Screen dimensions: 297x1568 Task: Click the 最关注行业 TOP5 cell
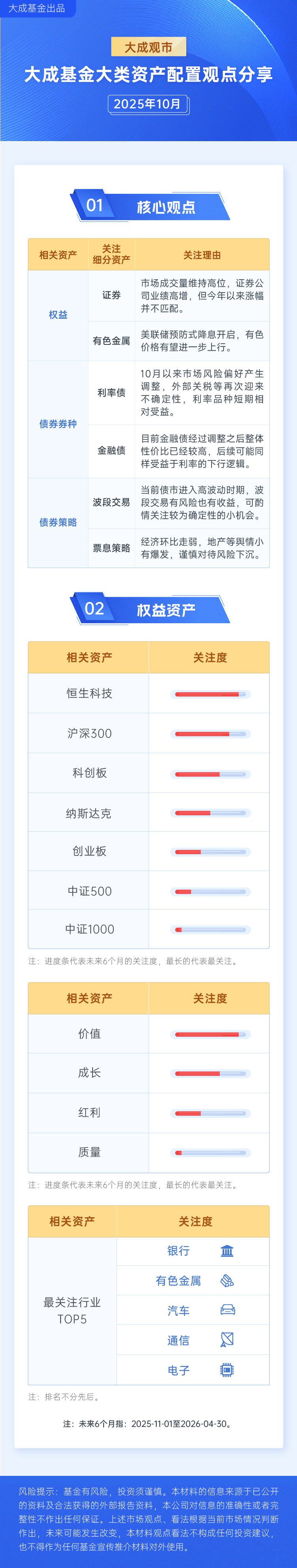[72, 1310]
